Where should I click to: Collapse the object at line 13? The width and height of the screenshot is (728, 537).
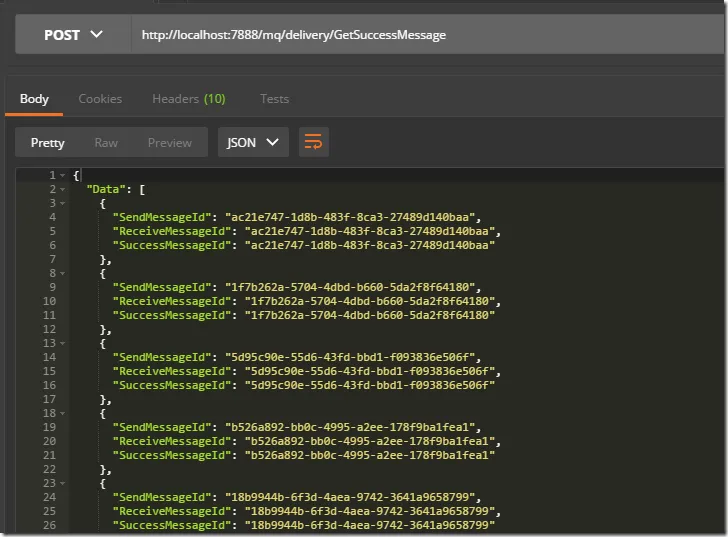coord(63,343)
